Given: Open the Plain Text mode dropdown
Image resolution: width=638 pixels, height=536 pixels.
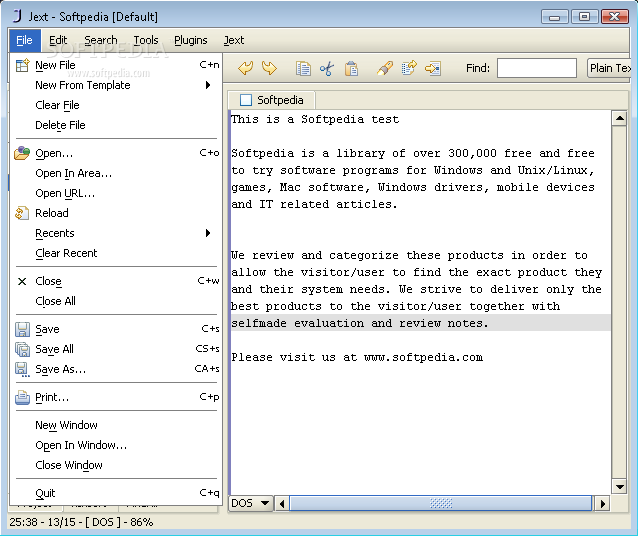Looking at the screenshot, I should click(x=609, y=68).
